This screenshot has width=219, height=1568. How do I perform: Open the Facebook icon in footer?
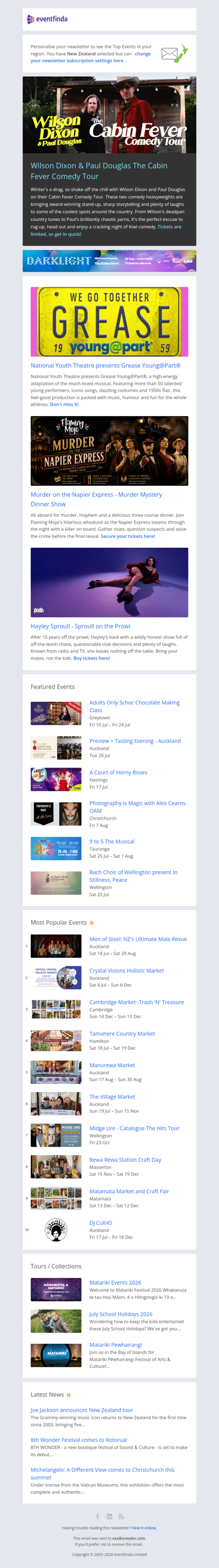click(97, 1516)
